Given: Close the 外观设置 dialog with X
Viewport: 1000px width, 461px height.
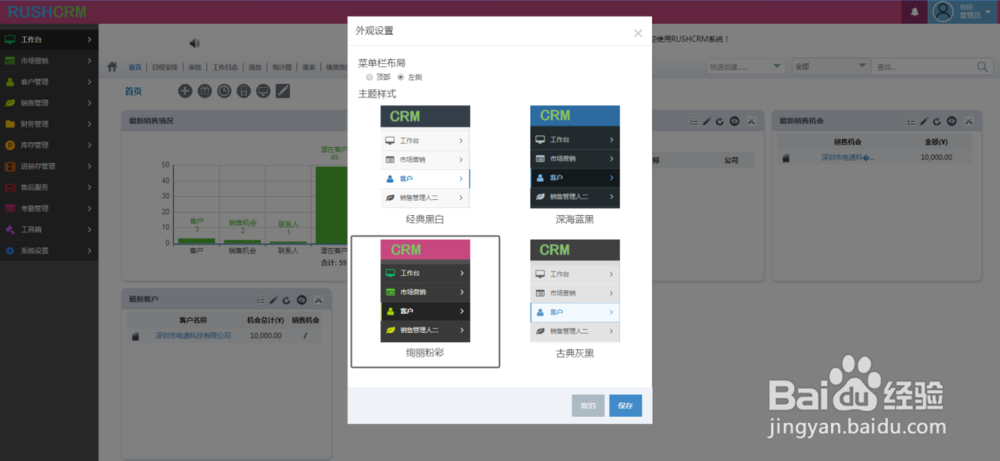Looking at the screenshot, I should click(x=638, y=33).
